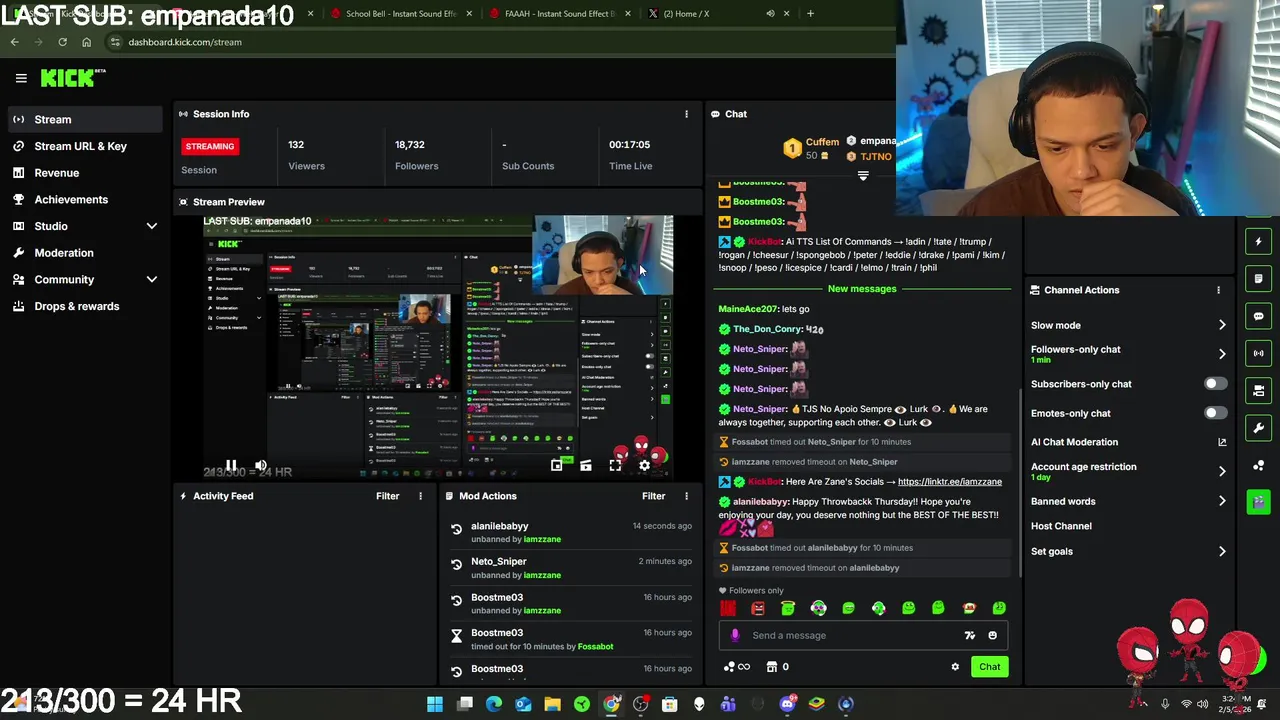Image resolution: width=1280 pixels, height=720 pixels.
Task: Open Mod Actions Filter
Action: point(653,496)
